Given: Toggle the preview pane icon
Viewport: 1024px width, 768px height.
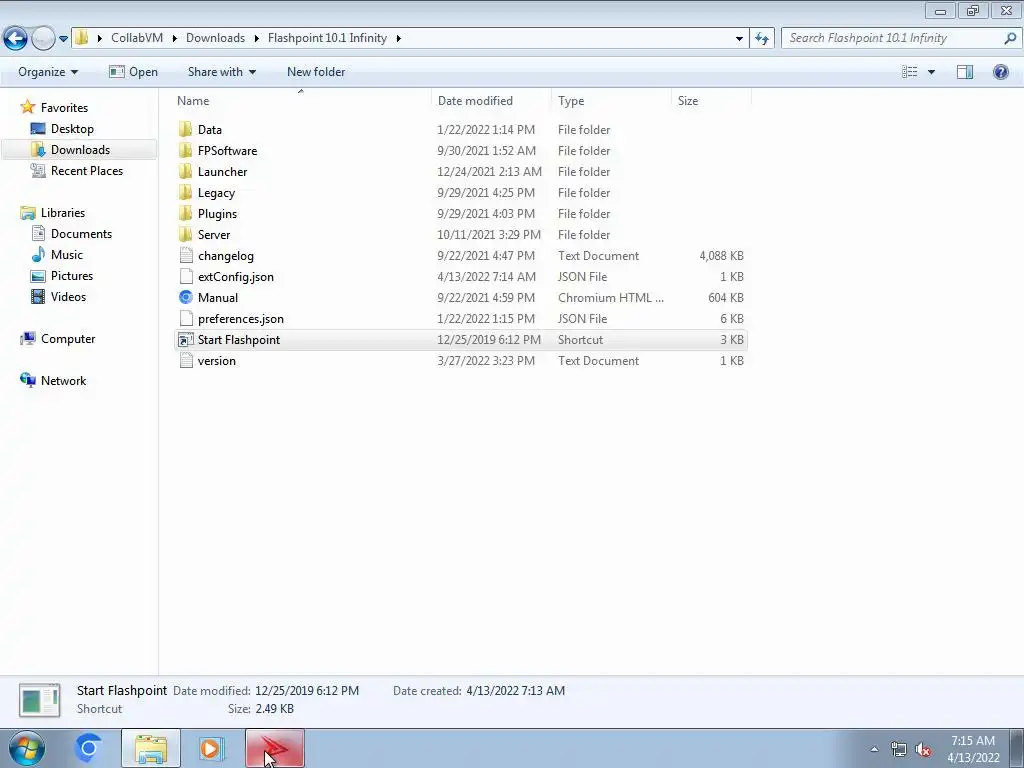Looking at the screenshot, I should click(965, 72).
